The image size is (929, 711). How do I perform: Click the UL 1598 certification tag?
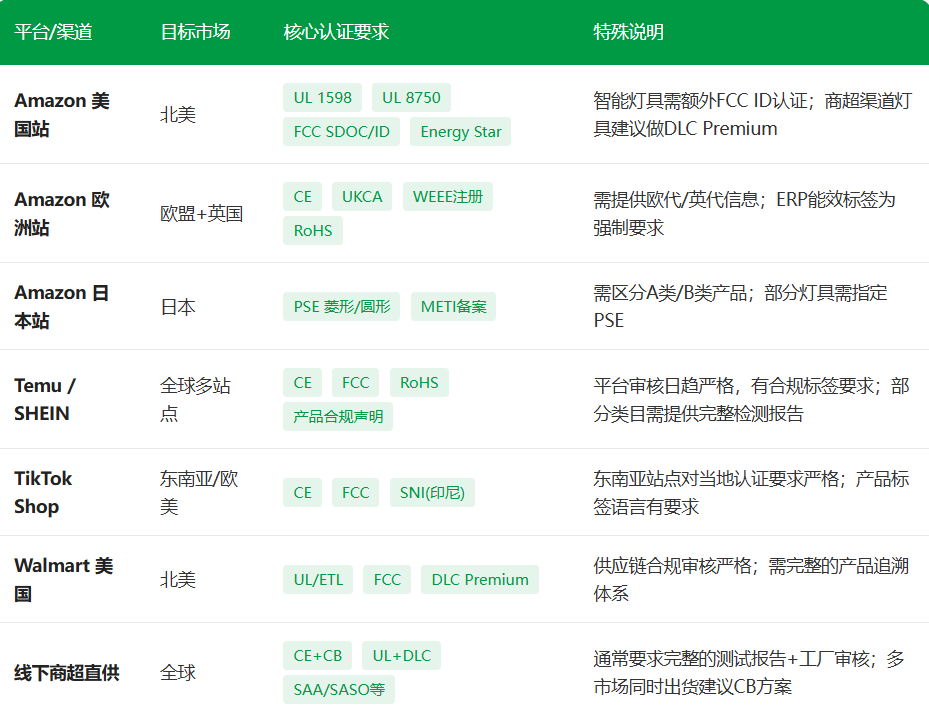click(x=322, y=98)
